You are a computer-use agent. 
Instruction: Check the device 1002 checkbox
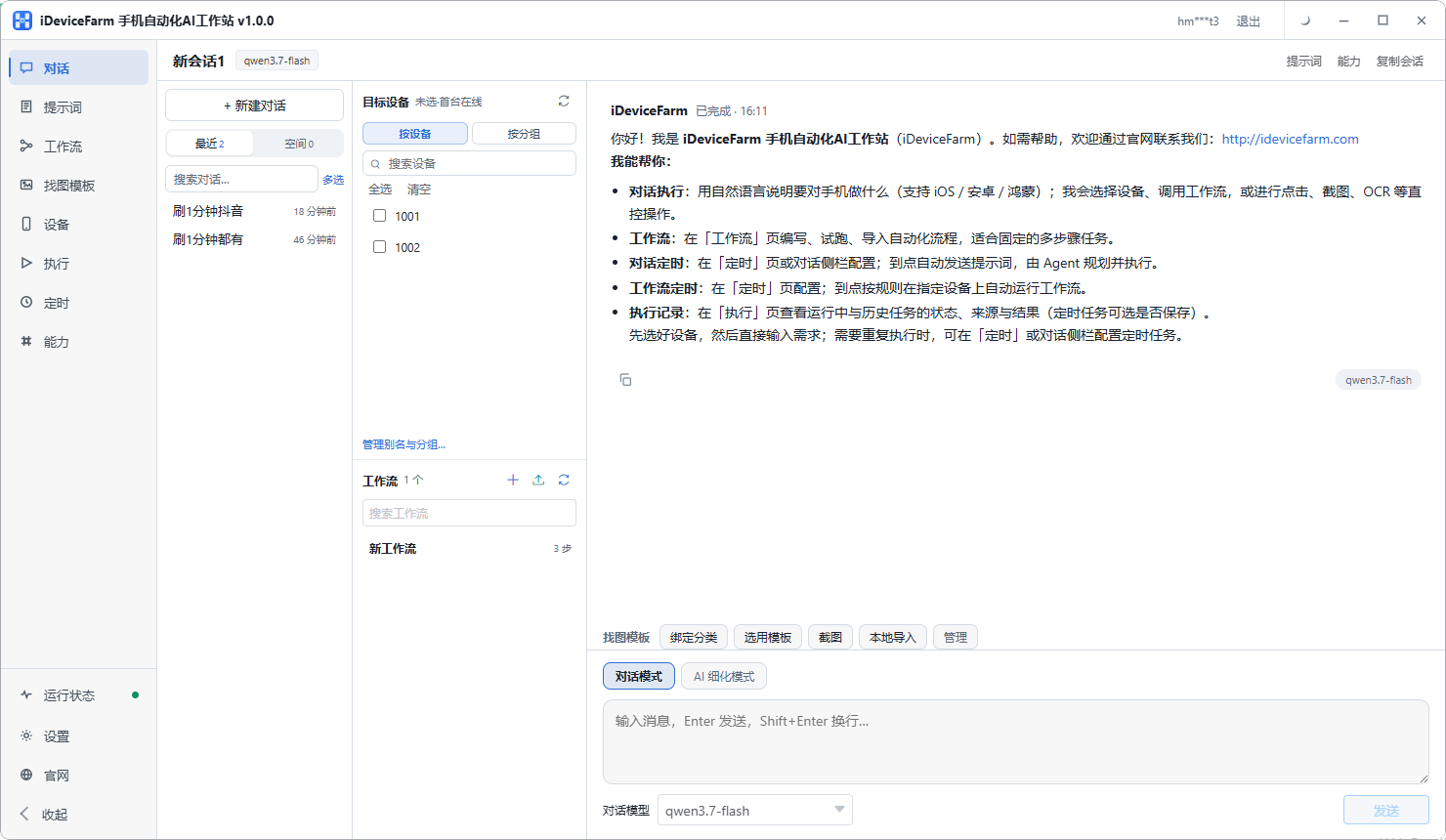point(380,247)
